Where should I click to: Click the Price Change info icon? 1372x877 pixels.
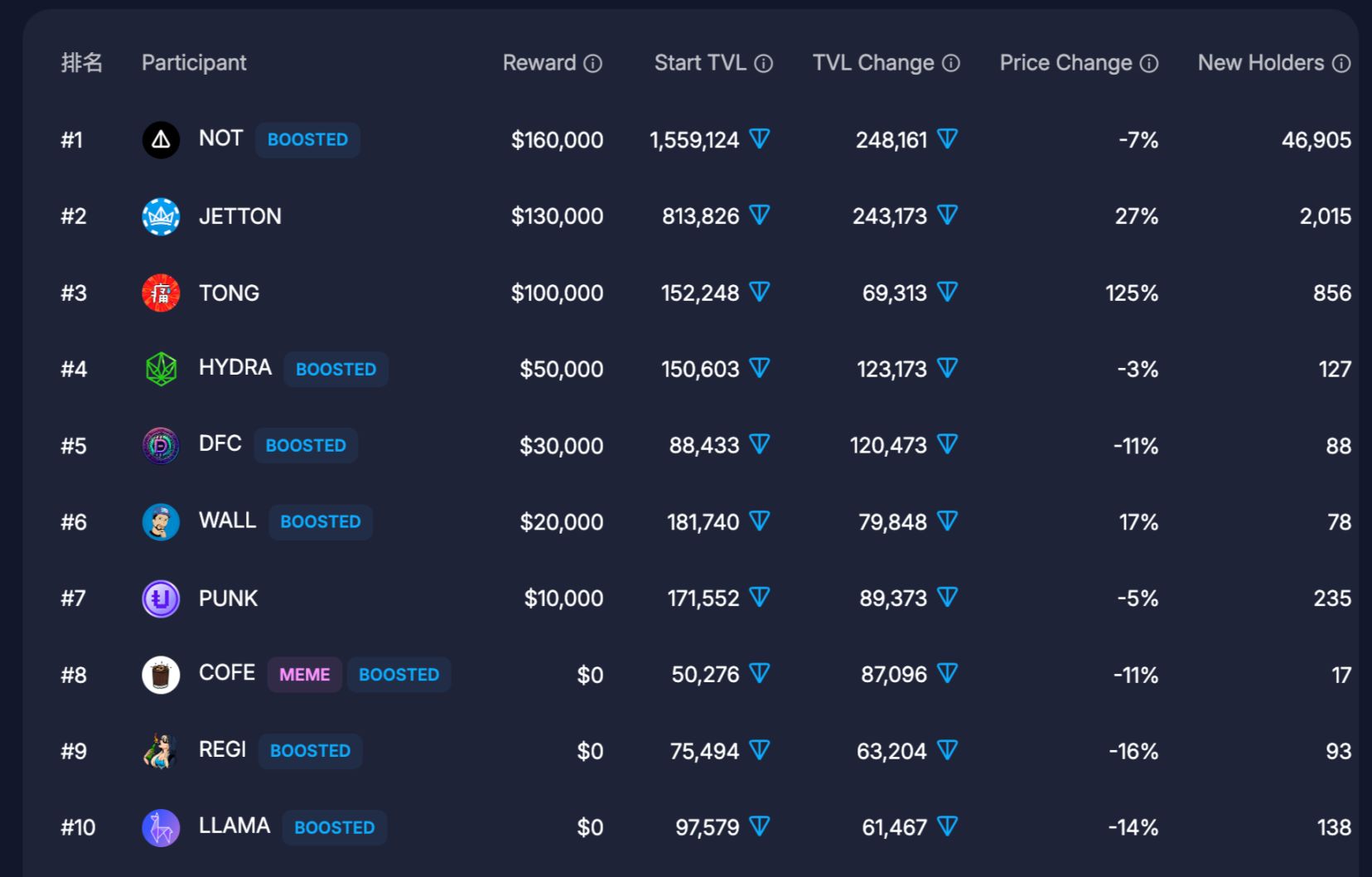1149,64
